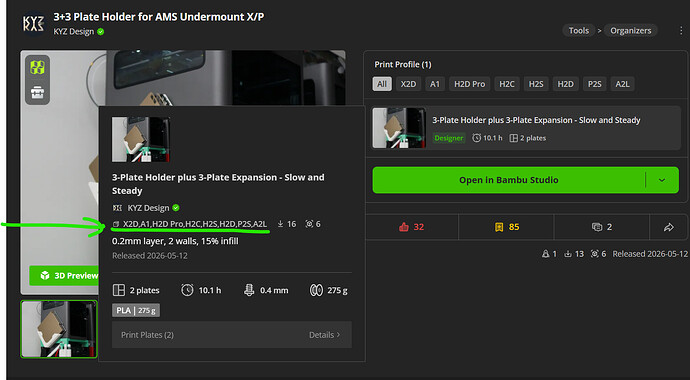Click the share arrow icon

click(668, 227)
